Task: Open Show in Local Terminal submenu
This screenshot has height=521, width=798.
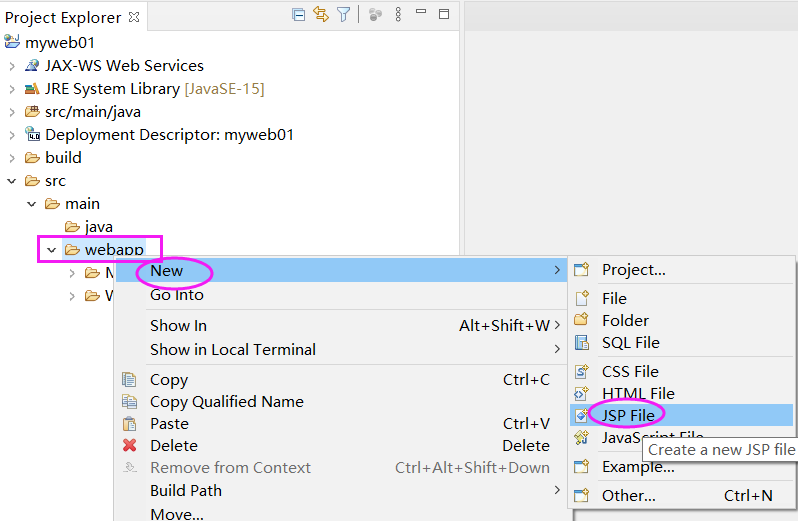Action: 340,350
